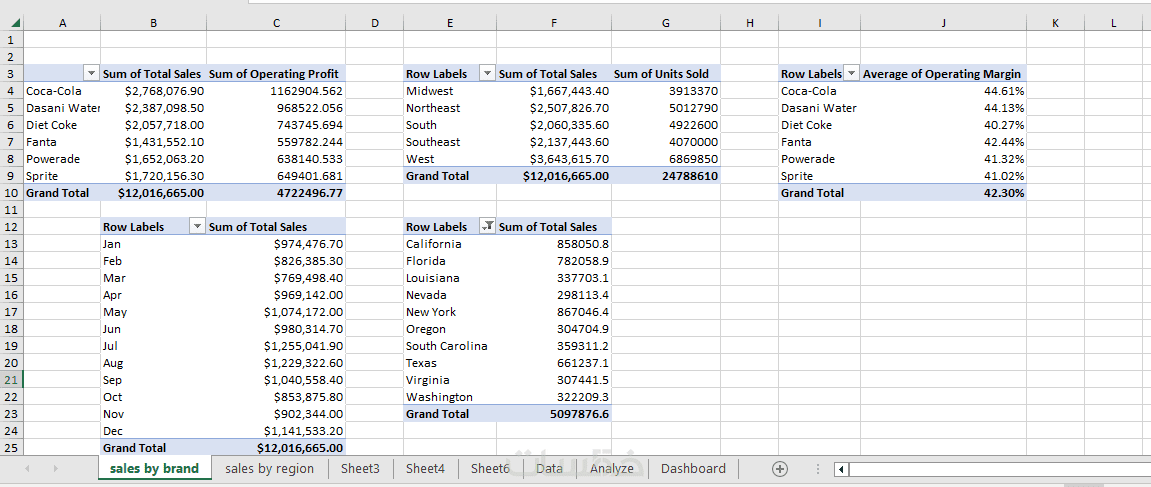Click the Select All corner triangle
This screenshot has height=487, width=1151.
(14, 23)
